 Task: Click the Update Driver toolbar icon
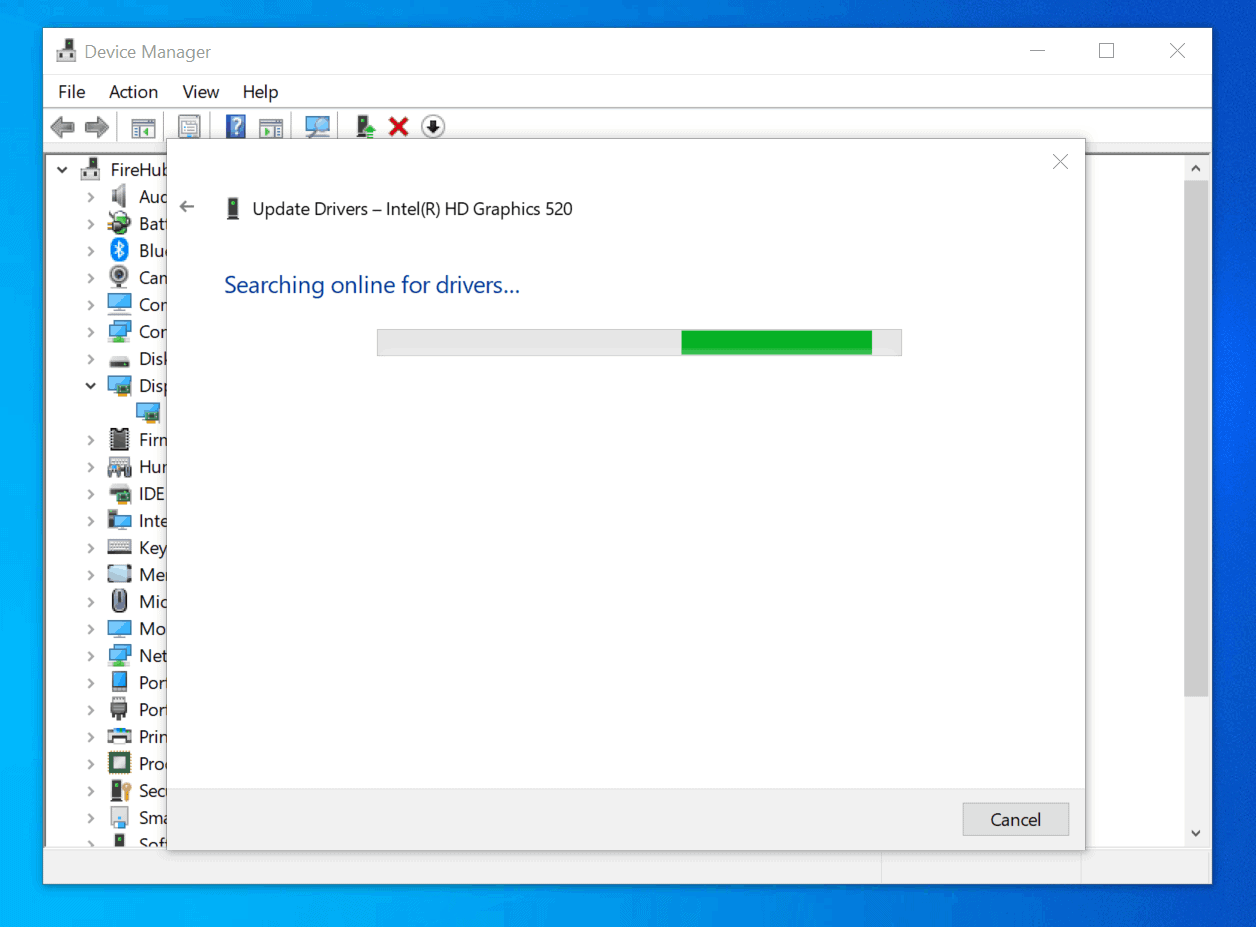(x=362, y=126)
